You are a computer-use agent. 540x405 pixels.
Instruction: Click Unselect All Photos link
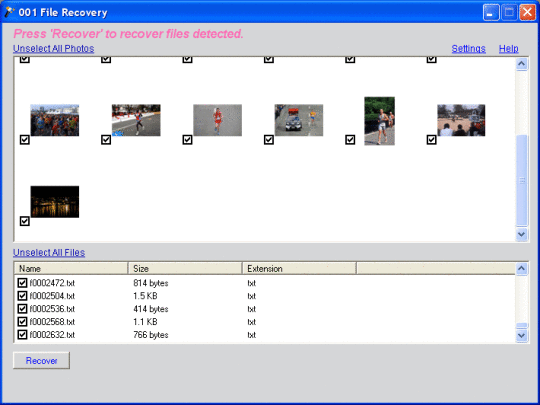(53, 49)
